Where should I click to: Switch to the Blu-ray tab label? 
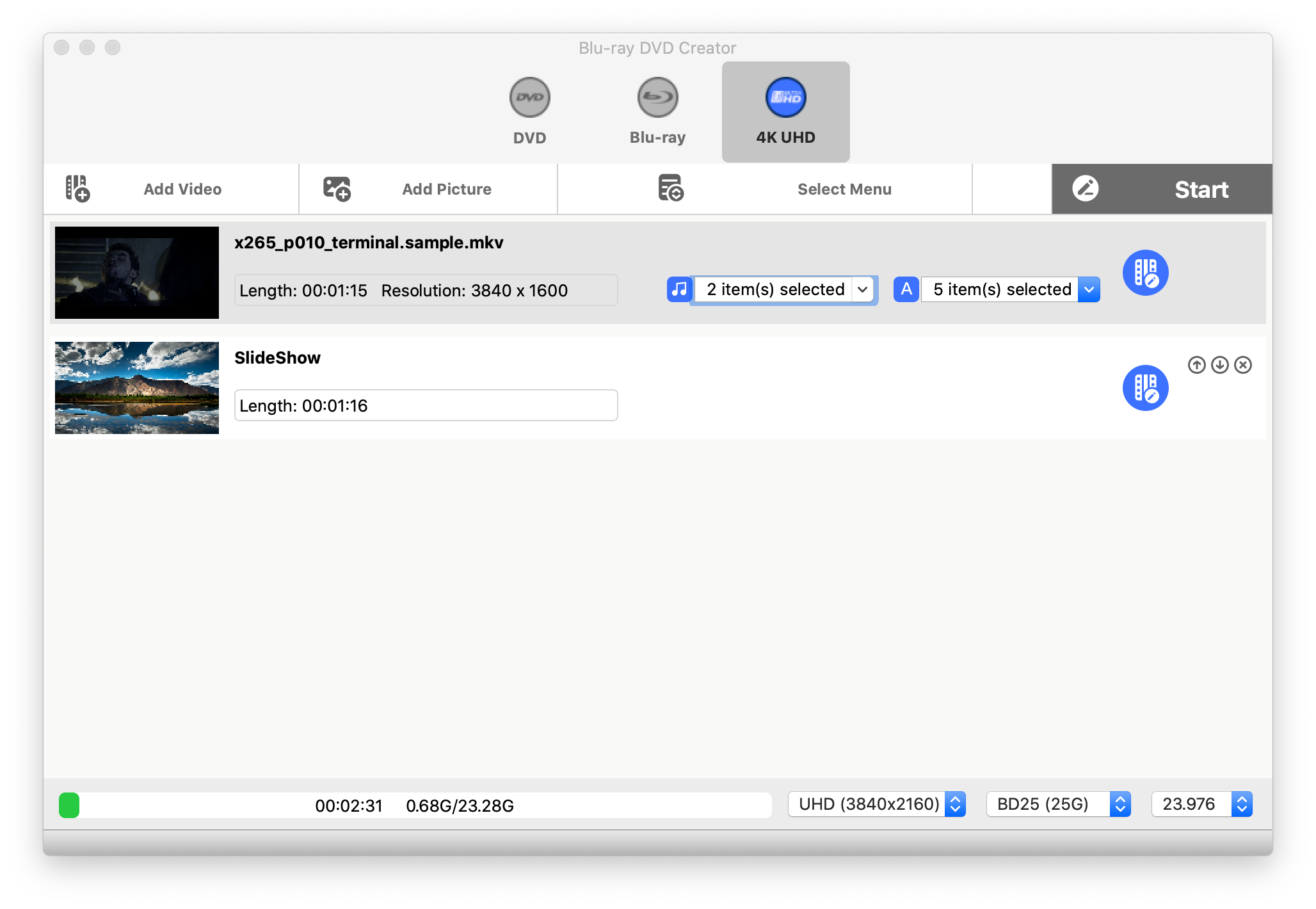coord(657,138)
